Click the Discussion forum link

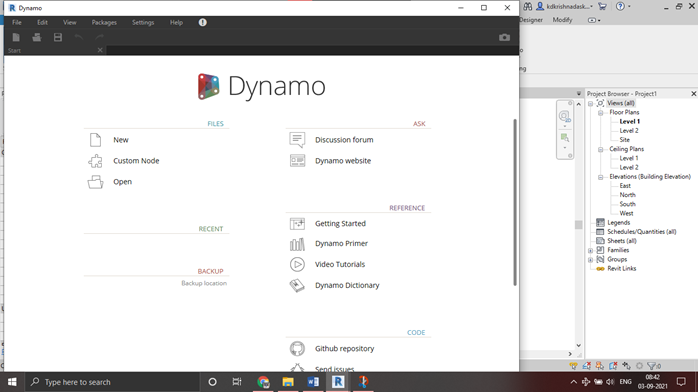pos(344,140)
